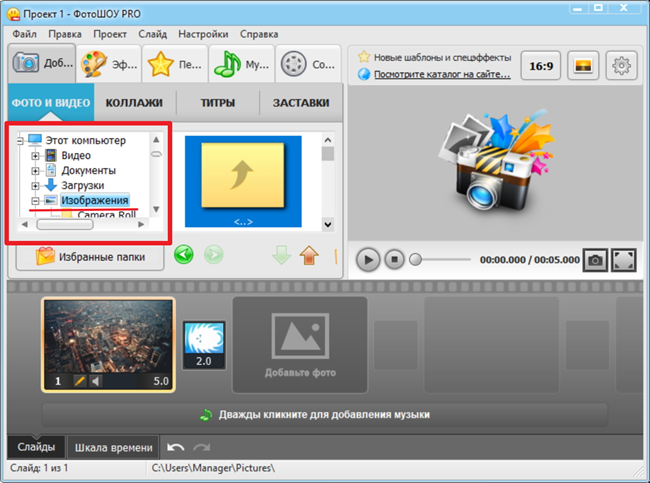
Task: Click the green forward arrow button
Action: pyautogui.click(x=214, y=255)
